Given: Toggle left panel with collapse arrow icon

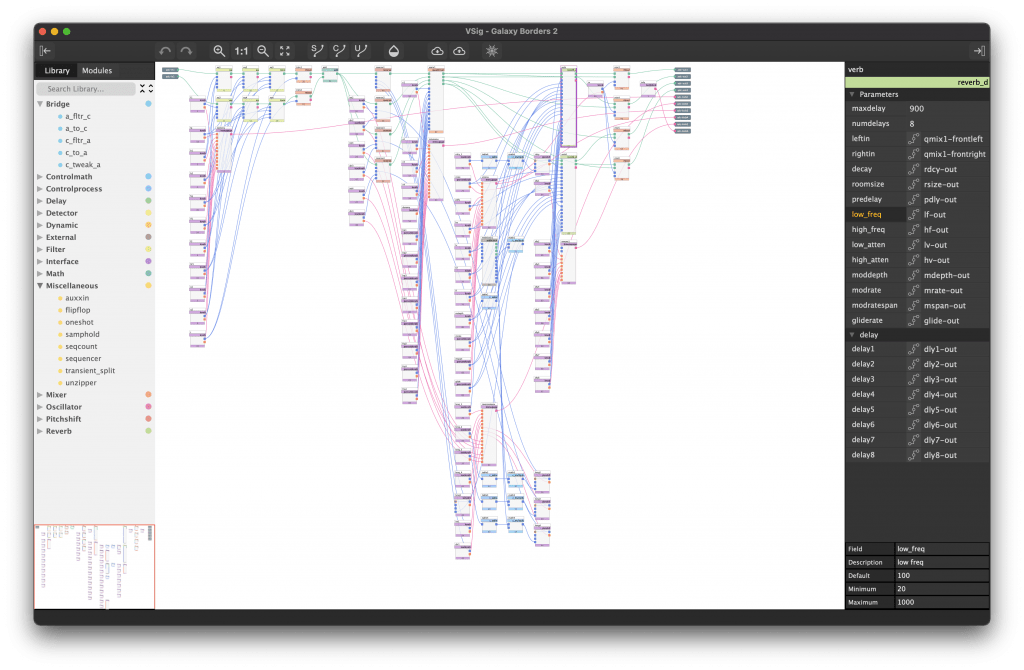Looking at the screenshot, I should (45, 51).
